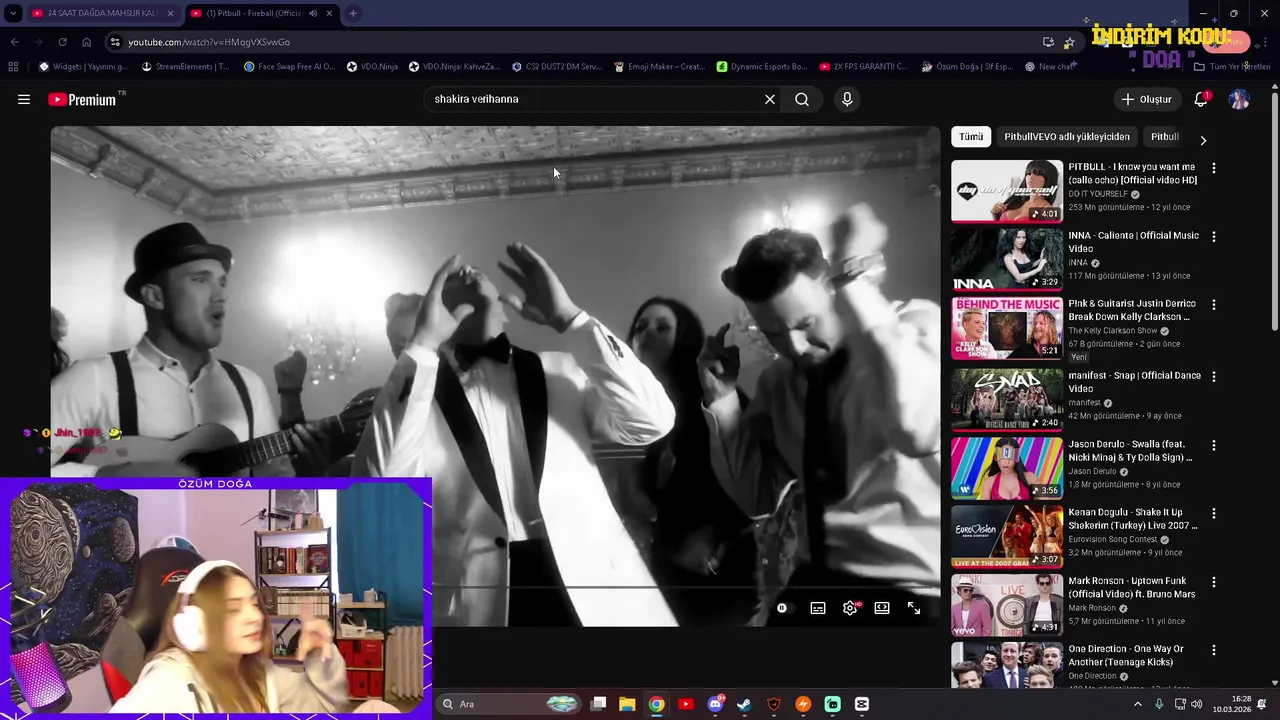Open options for manifest - Snap video
Screen dimensions: 1280x720
point(1214,377)
